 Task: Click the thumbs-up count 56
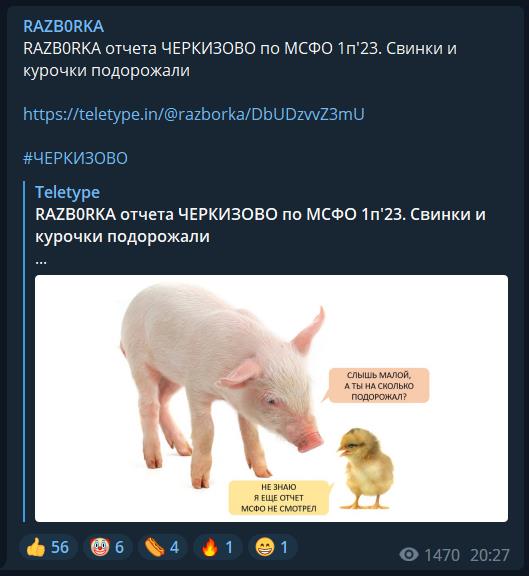click(60, 547)
